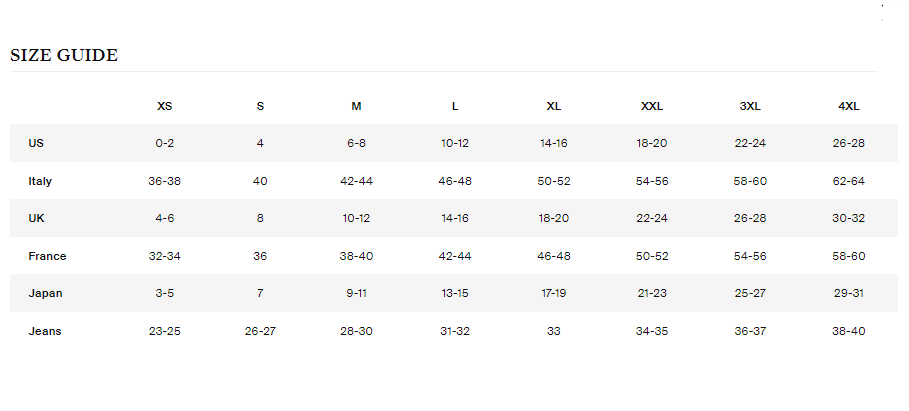Select the Italy row label
The image size is (909, 411).
coord(40,181)
